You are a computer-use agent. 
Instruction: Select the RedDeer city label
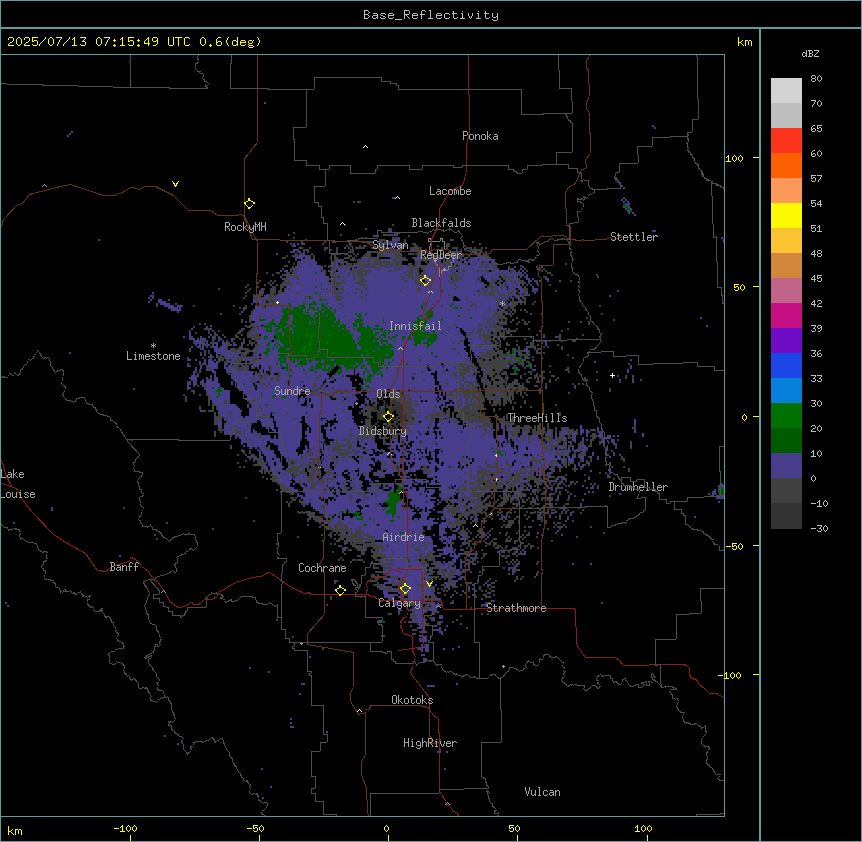click(440, 255)
